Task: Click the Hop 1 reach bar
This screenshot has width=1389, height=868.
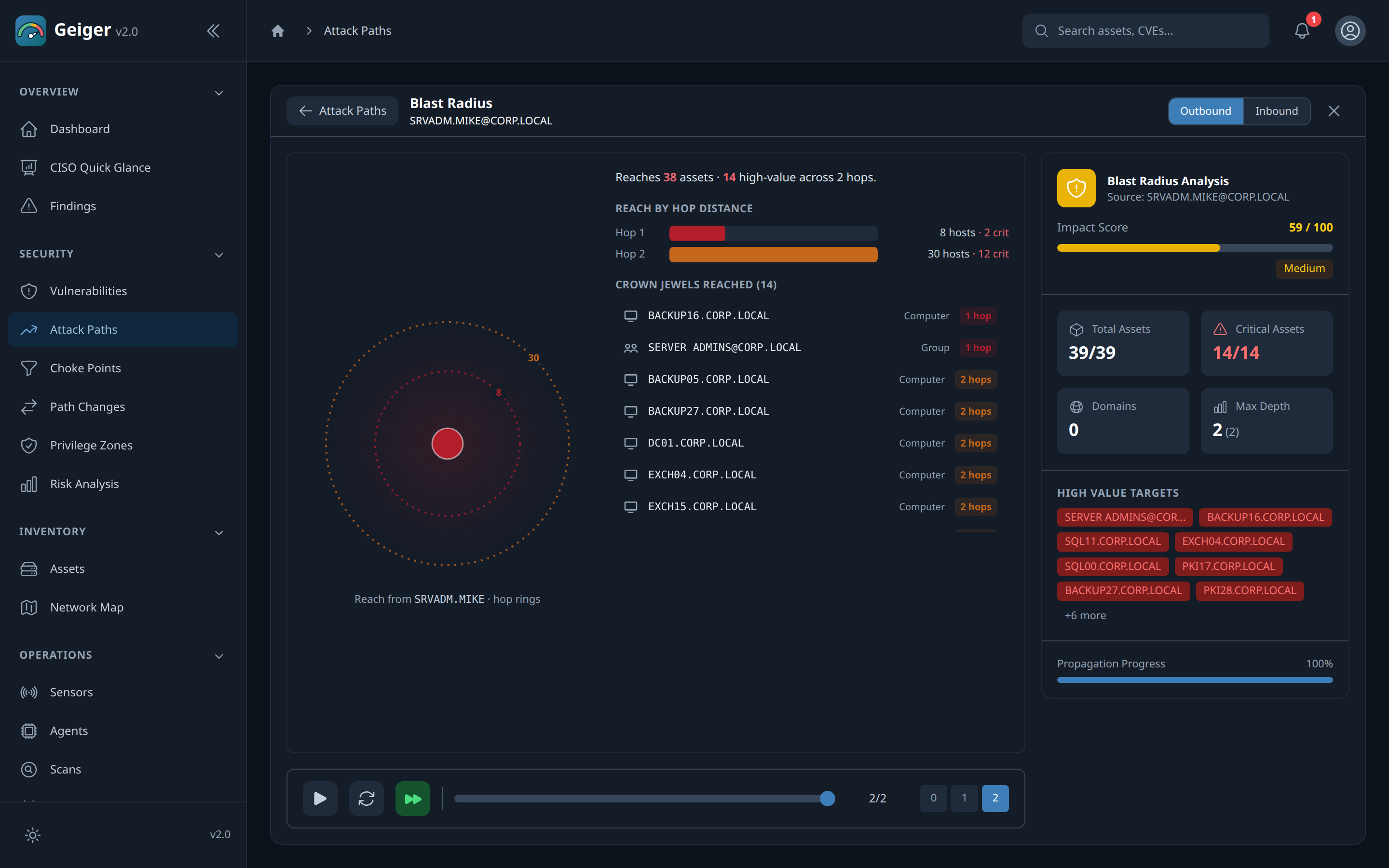Action: [x=773, y=233]
